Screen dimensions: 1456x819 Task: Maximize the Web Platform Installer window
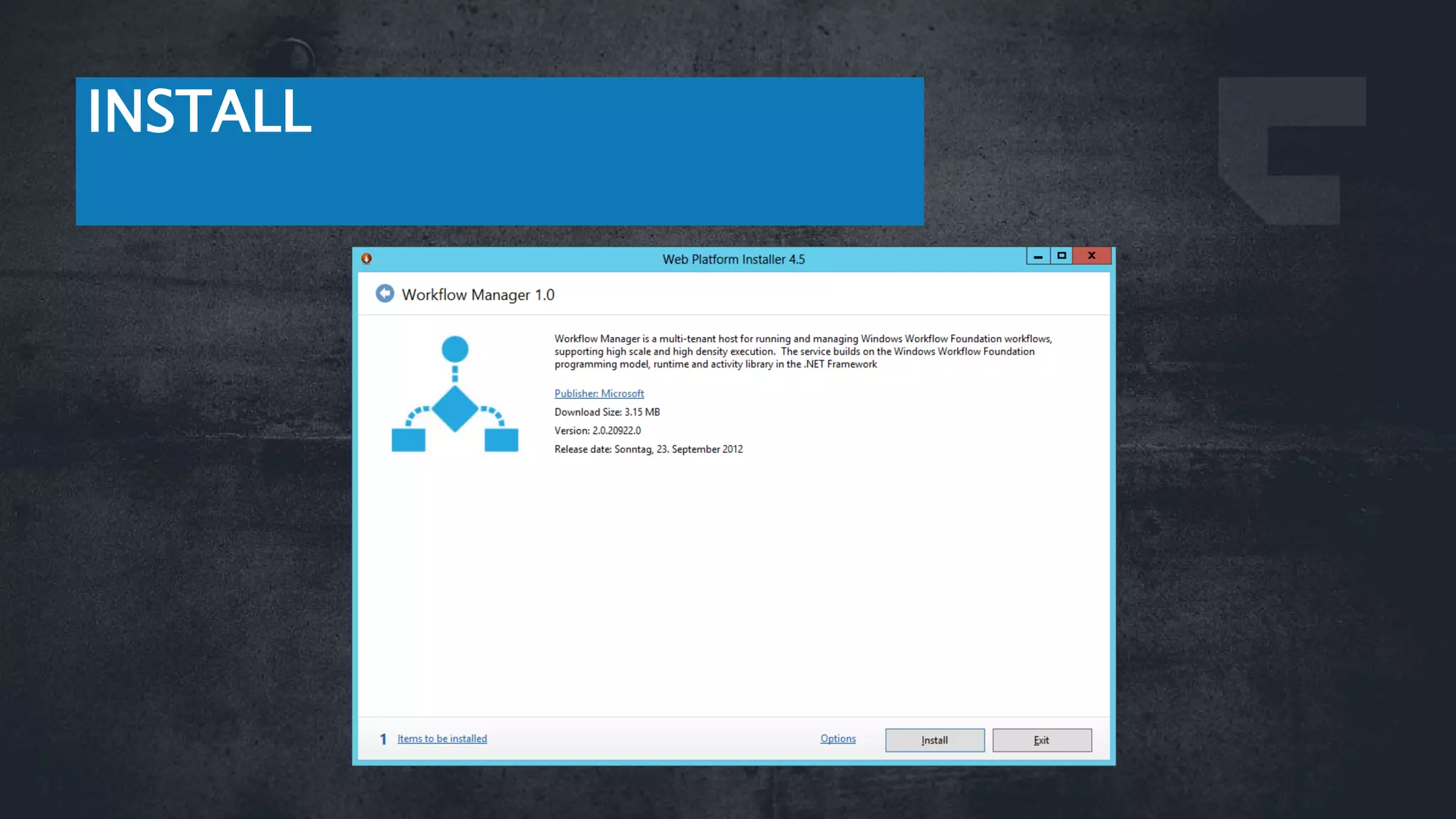click(x=1061, y=256)
